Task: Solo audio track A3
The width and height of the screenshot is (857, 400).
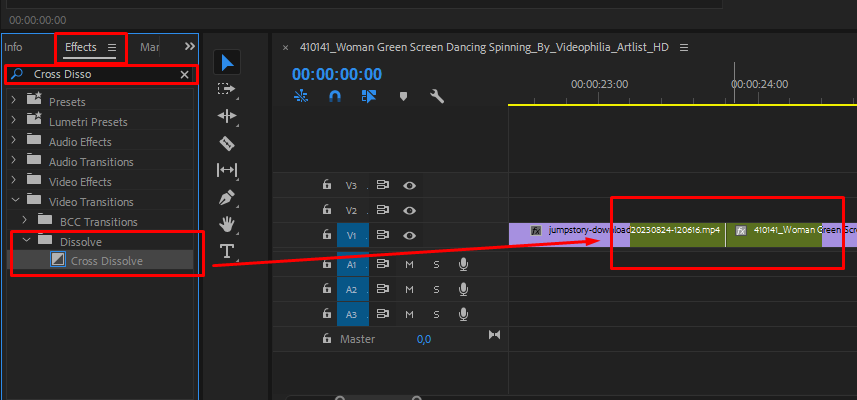Action: (x=436, y=315)
